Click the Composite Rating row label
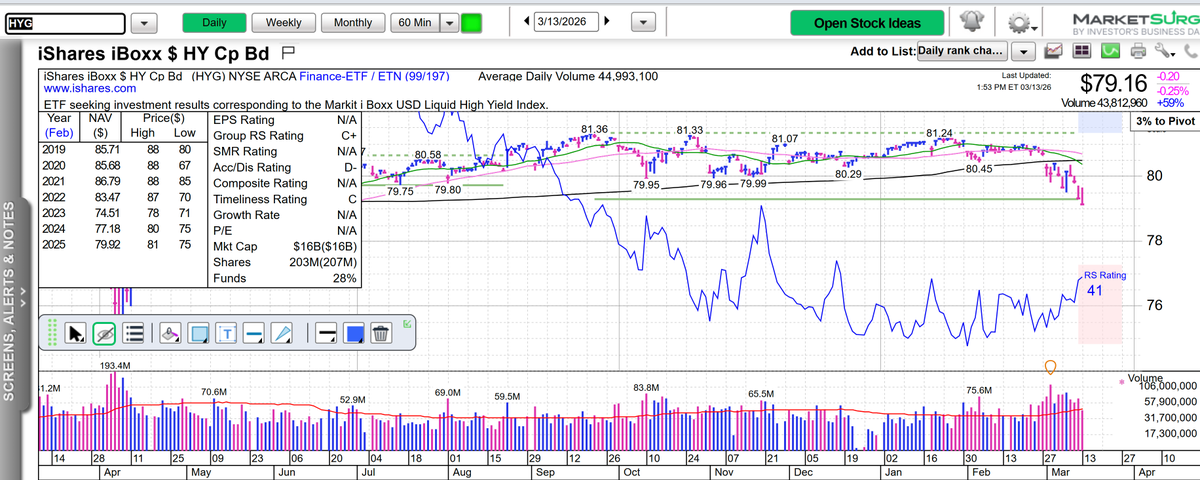The width and height of the screenshot is (1200, 480). click(258, 185)
